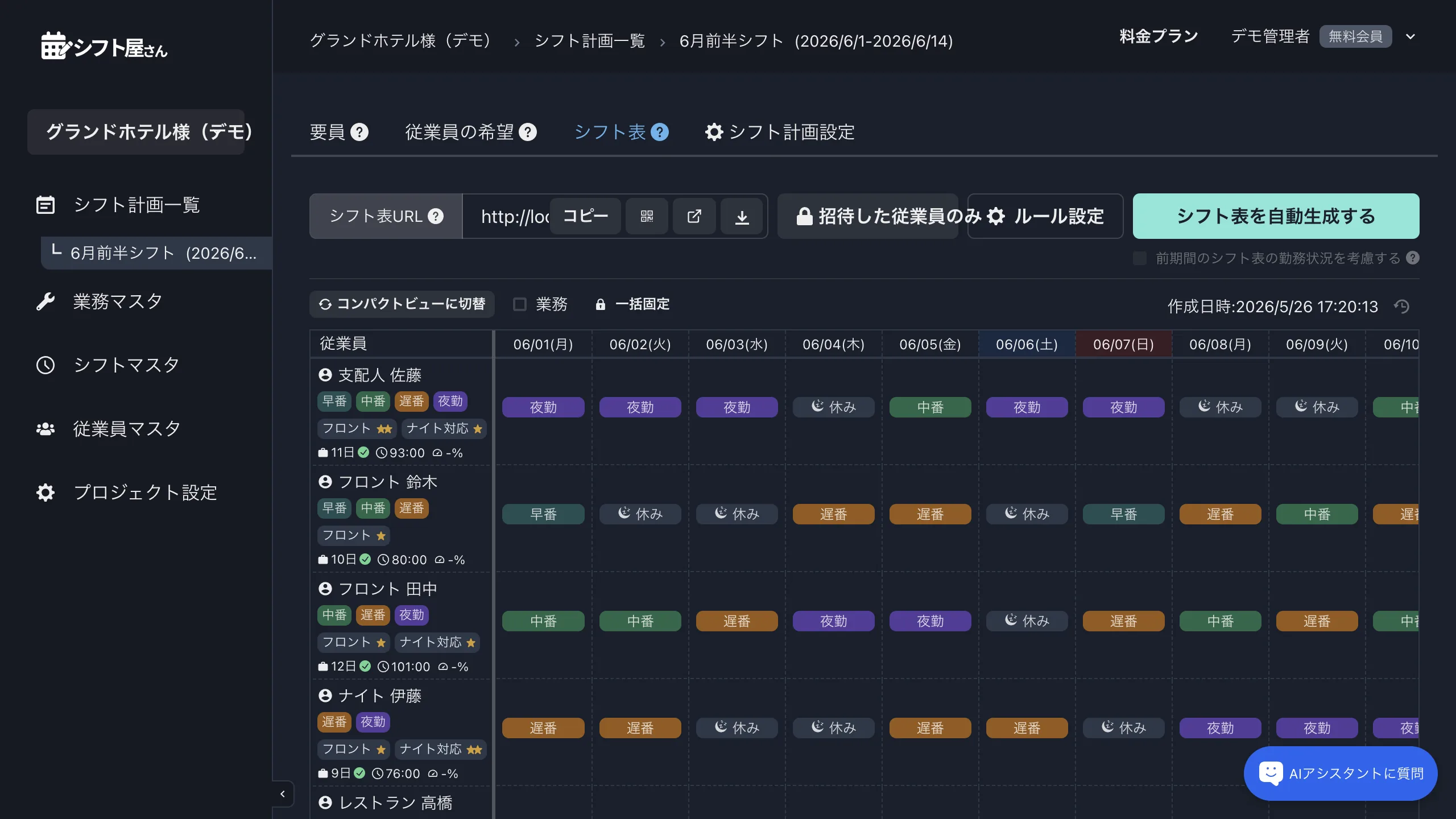The width and height of the screenshot is (1456, 819).
Task: Click avatar icon of フロント 鈴木
Action: (x=325, y=482)
